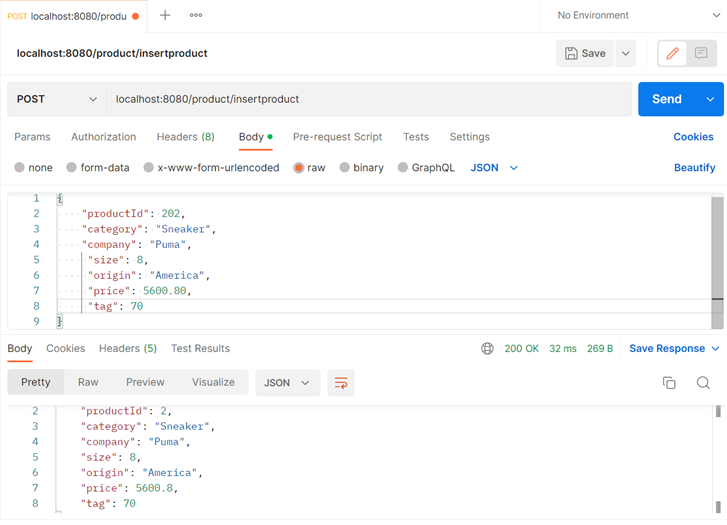Expand the Save Response dropdown

click(715, 348)
